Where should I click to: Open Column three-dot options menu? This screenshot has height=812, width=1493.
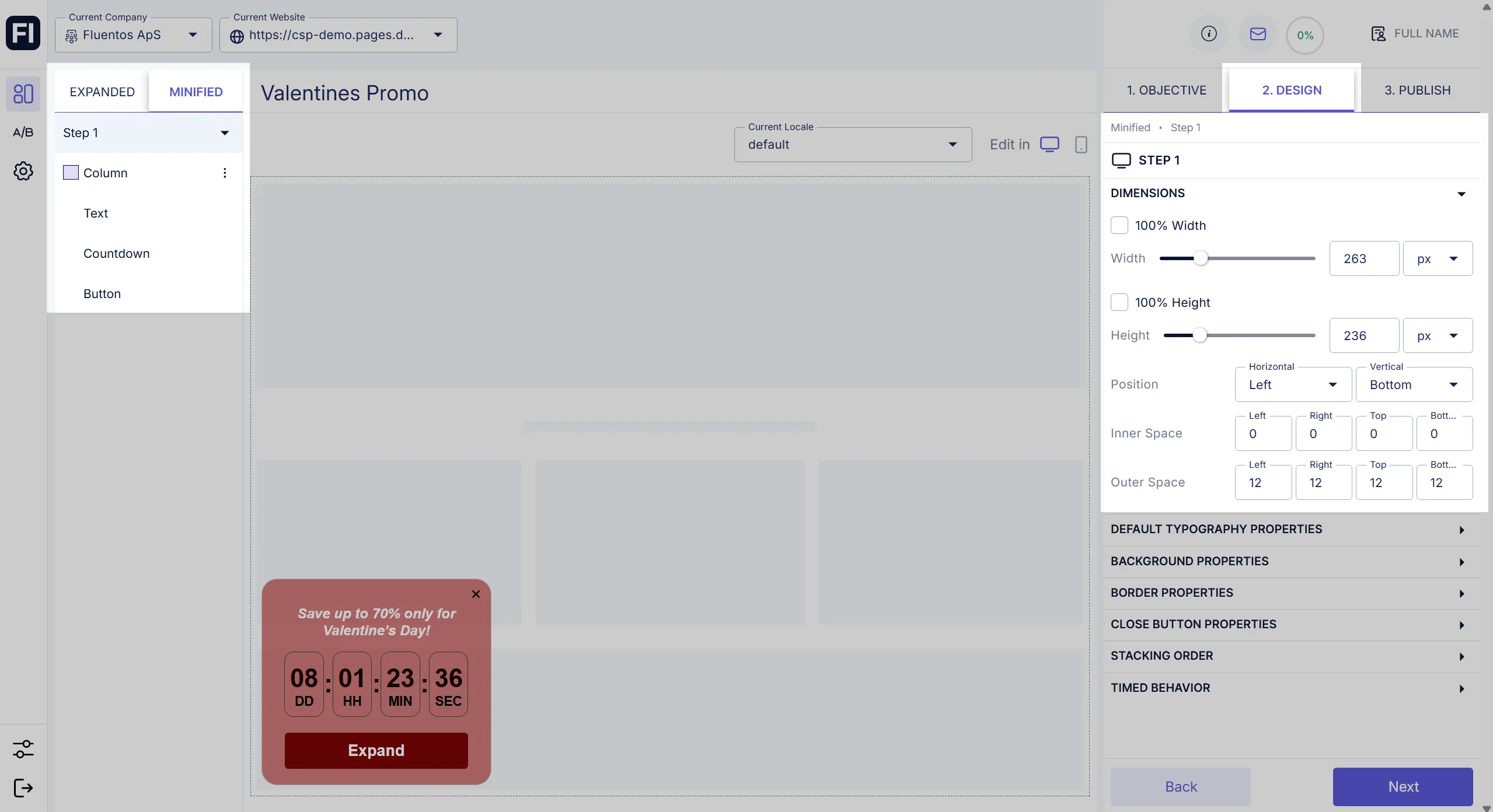225,173
